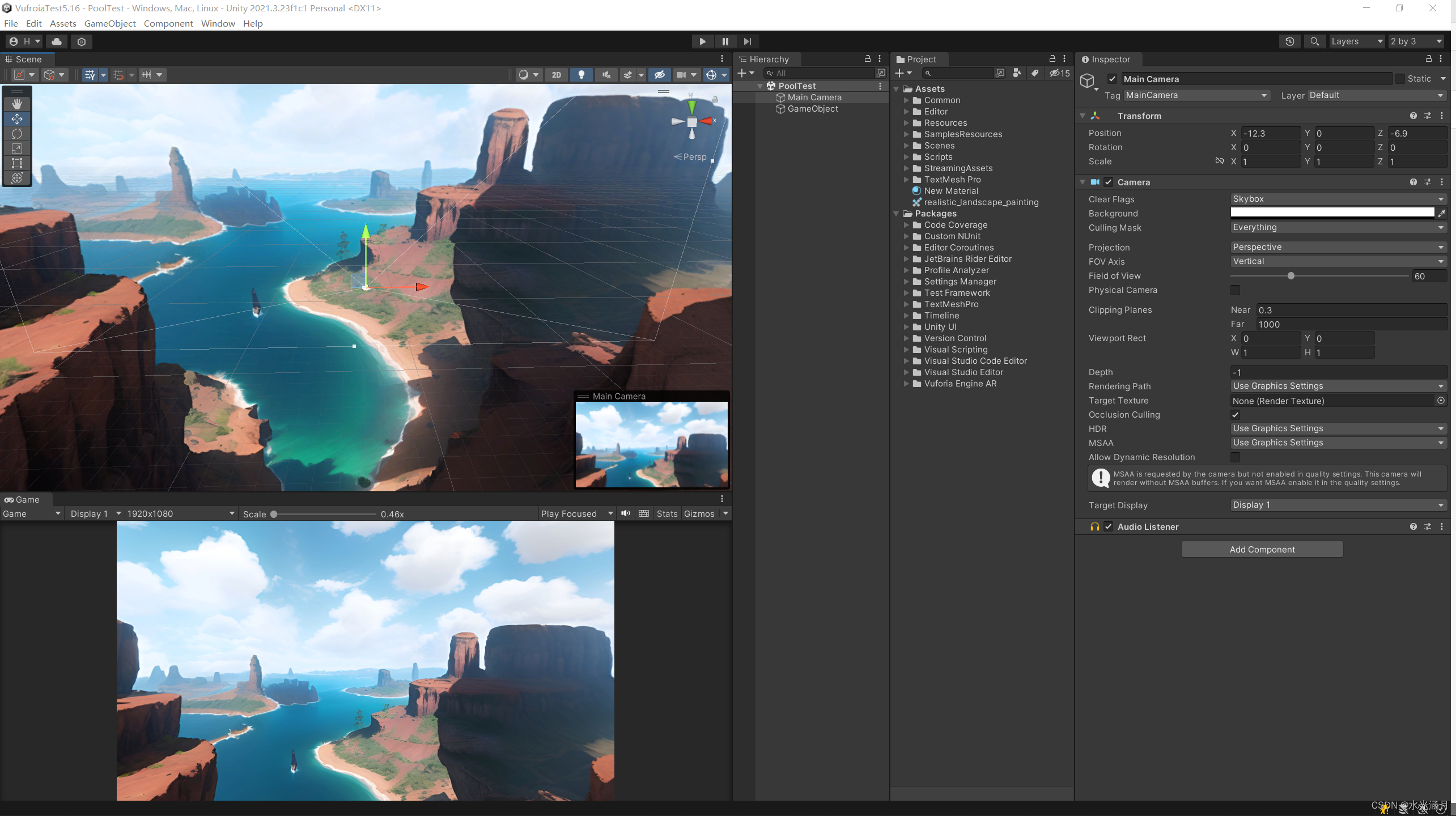Click the camera Background color swatch
1456x816 pixels.
[1332, 213]
